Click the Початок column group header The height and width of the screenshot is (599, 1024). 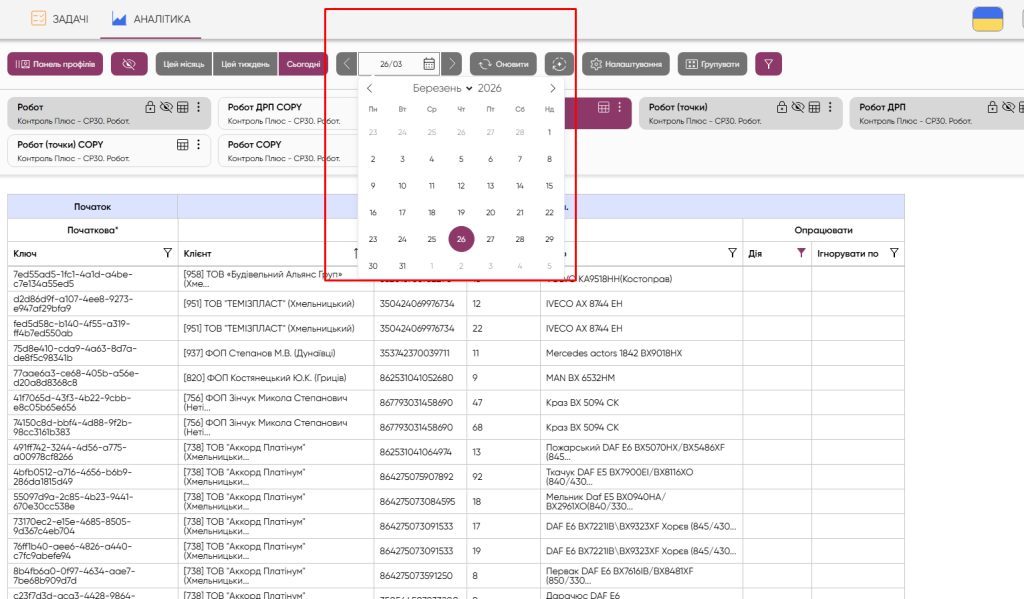[x=93, y=206]
